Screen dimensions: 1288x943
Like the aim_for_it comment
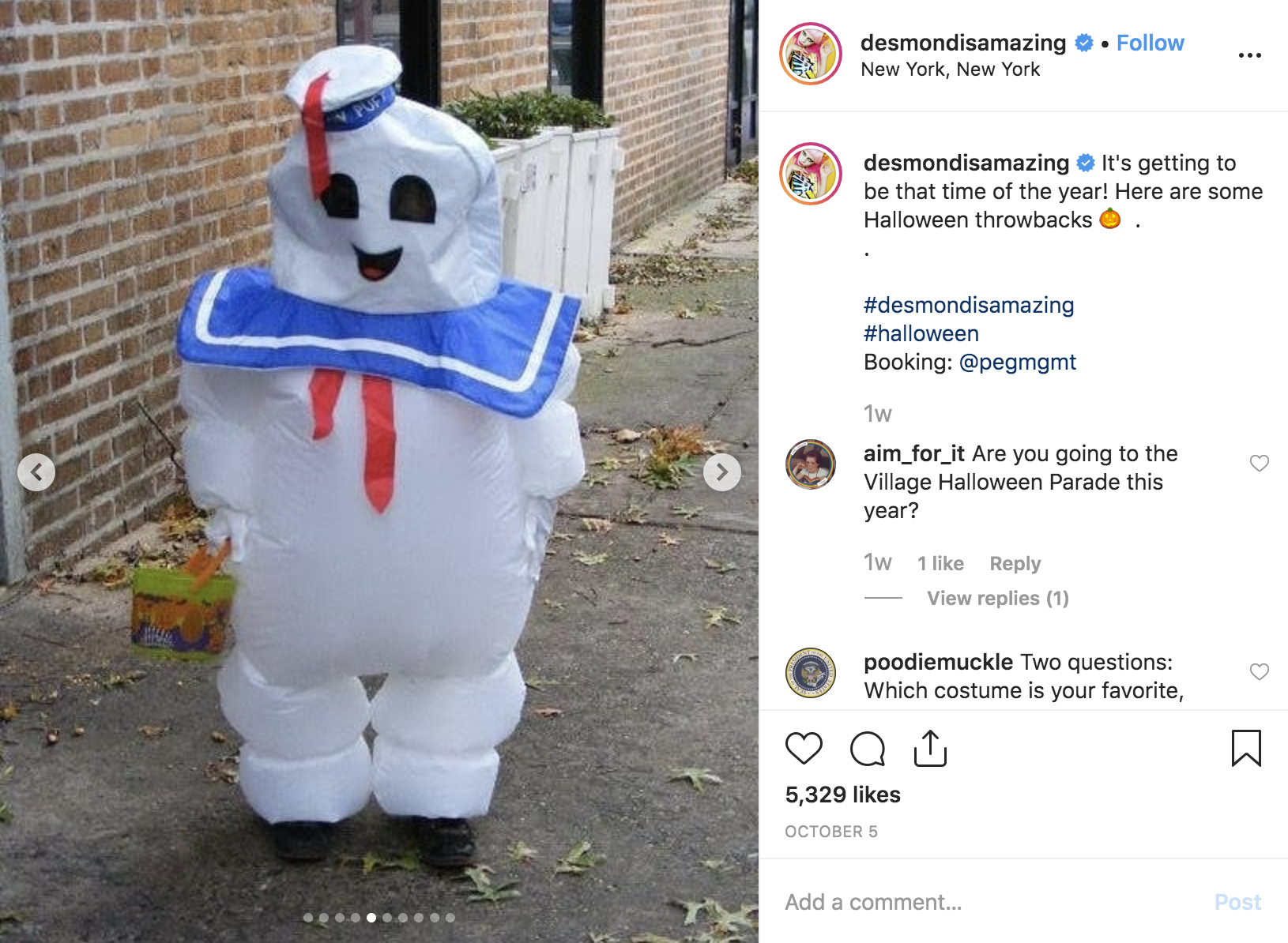[1259, 463]
